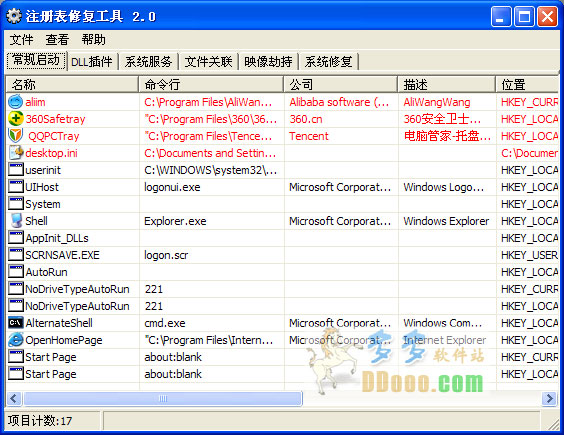Open the 文件 menu

point(21,40)
